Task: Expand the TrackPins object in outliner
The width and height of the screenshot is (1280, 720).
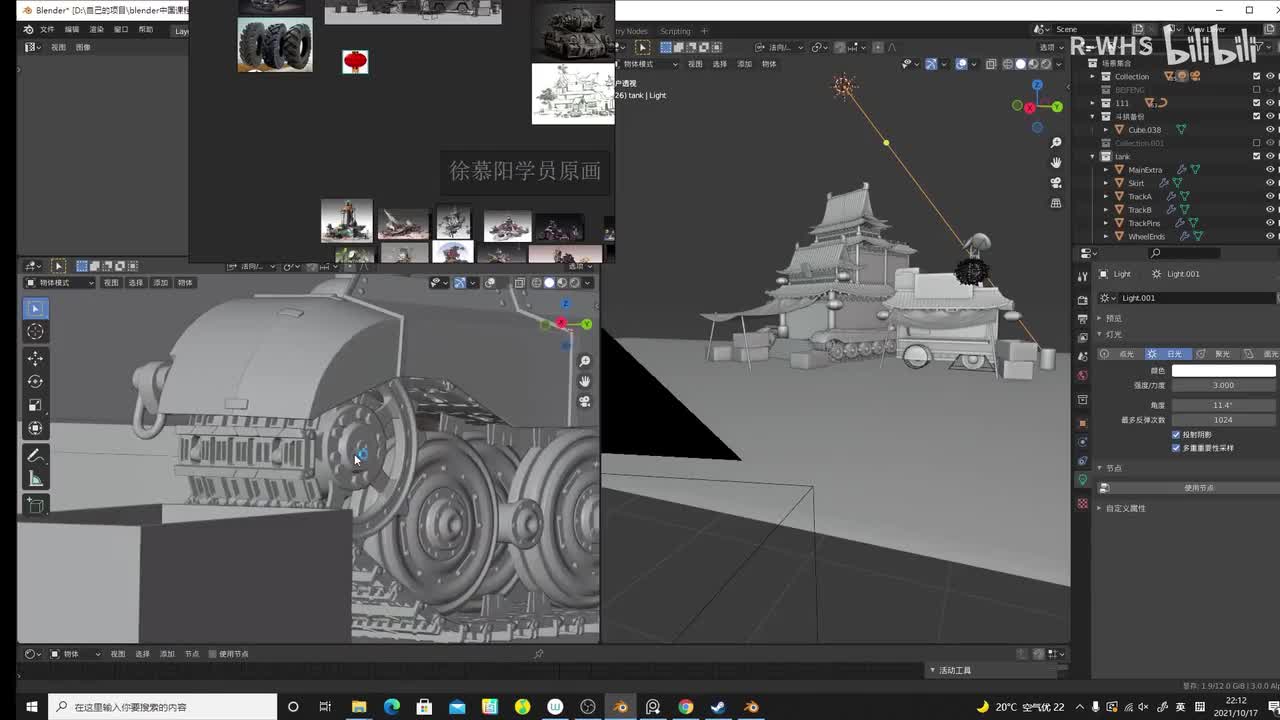Action: [x=1106, y=223]
